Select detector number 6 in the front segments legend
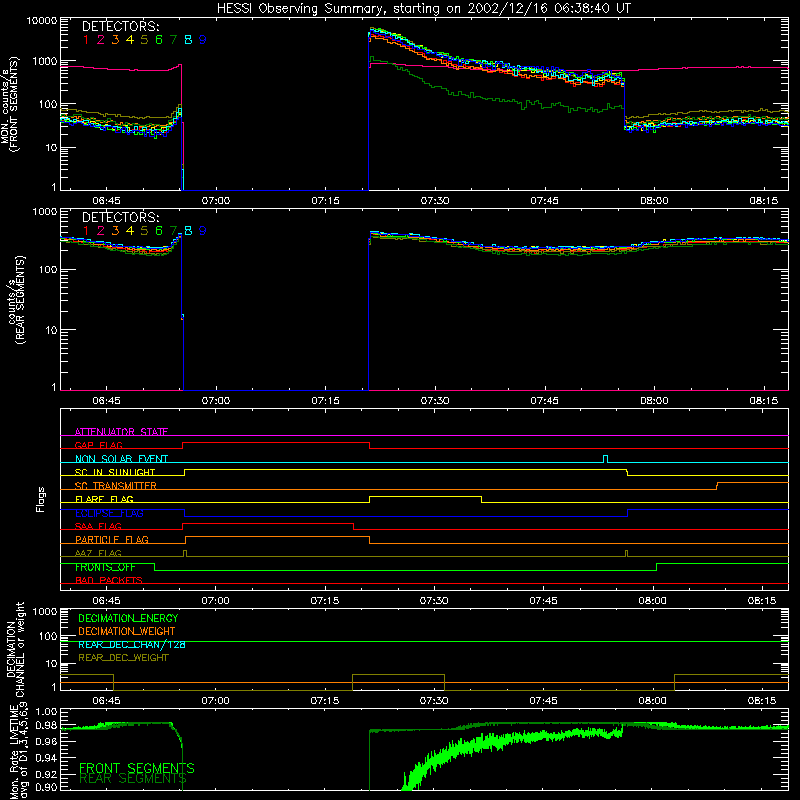 [159, 40]
